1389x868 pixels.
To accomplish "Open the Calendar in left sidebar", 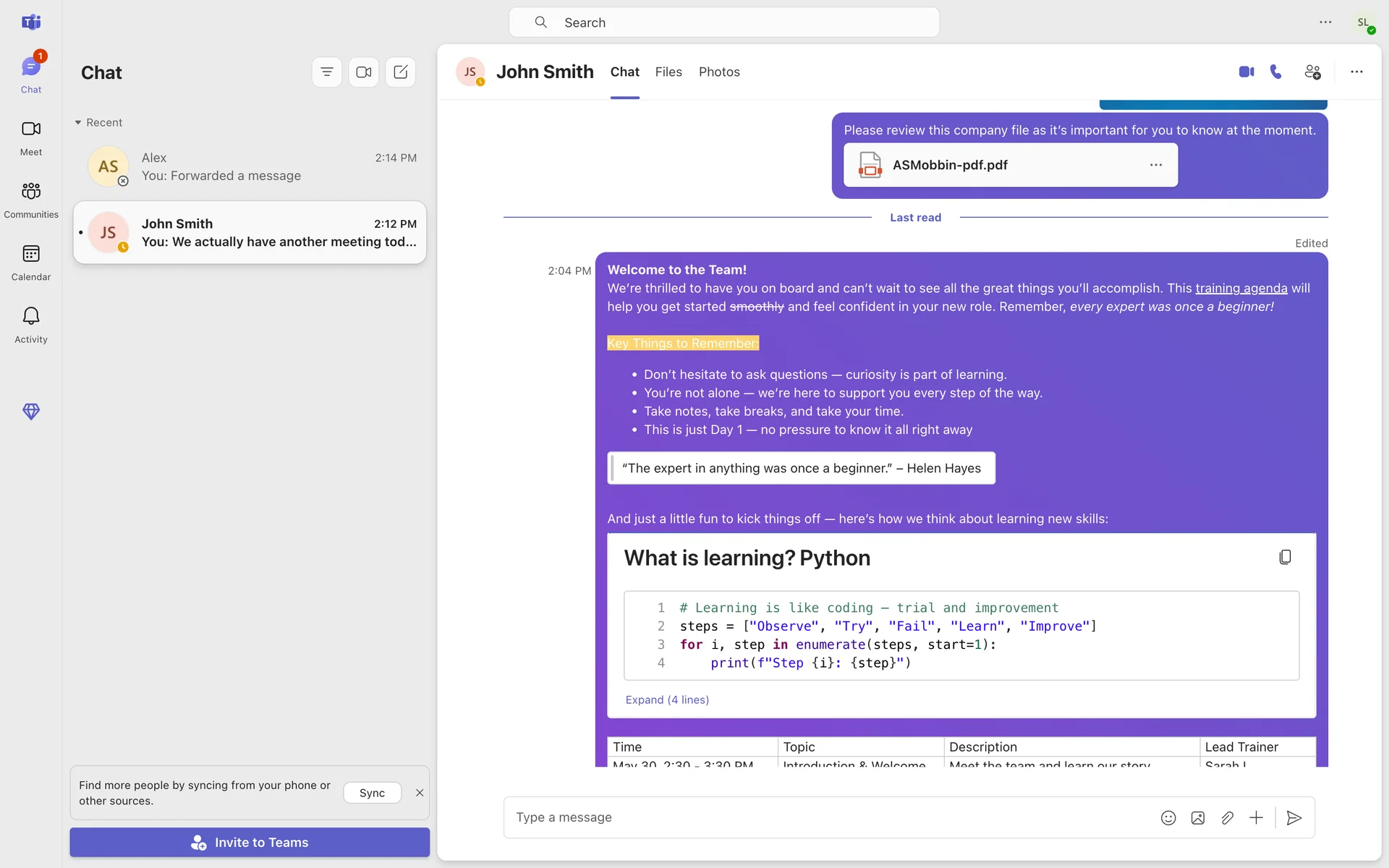I will (31, 262).
